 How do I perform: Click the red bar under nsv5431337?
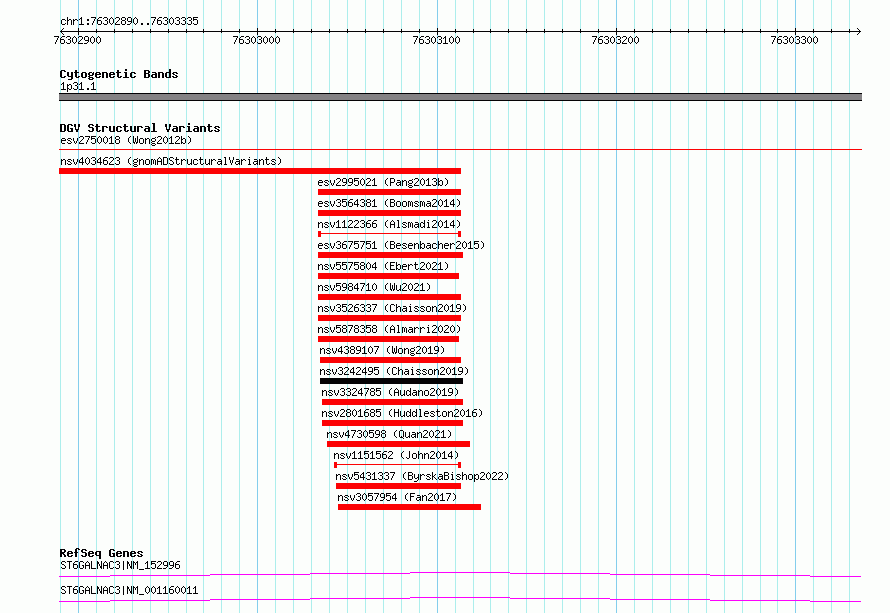[398, 486]
